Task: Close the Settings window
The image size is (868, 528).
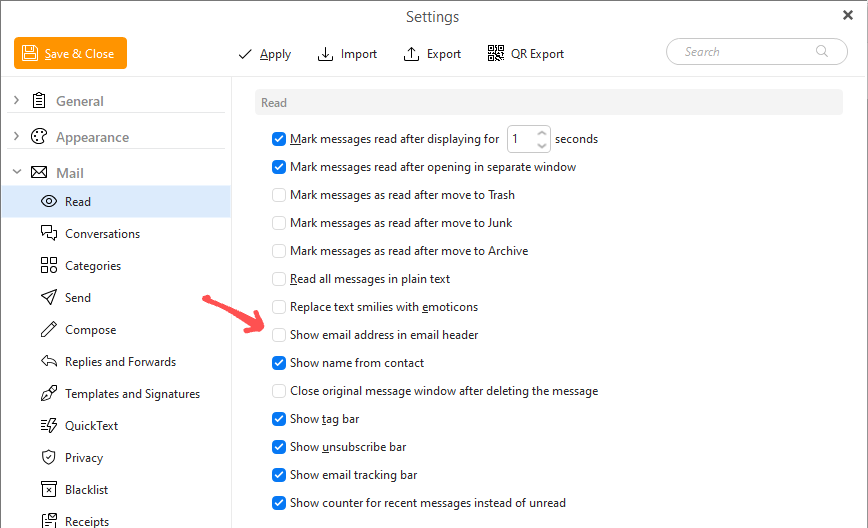Action: pos(848,15)
